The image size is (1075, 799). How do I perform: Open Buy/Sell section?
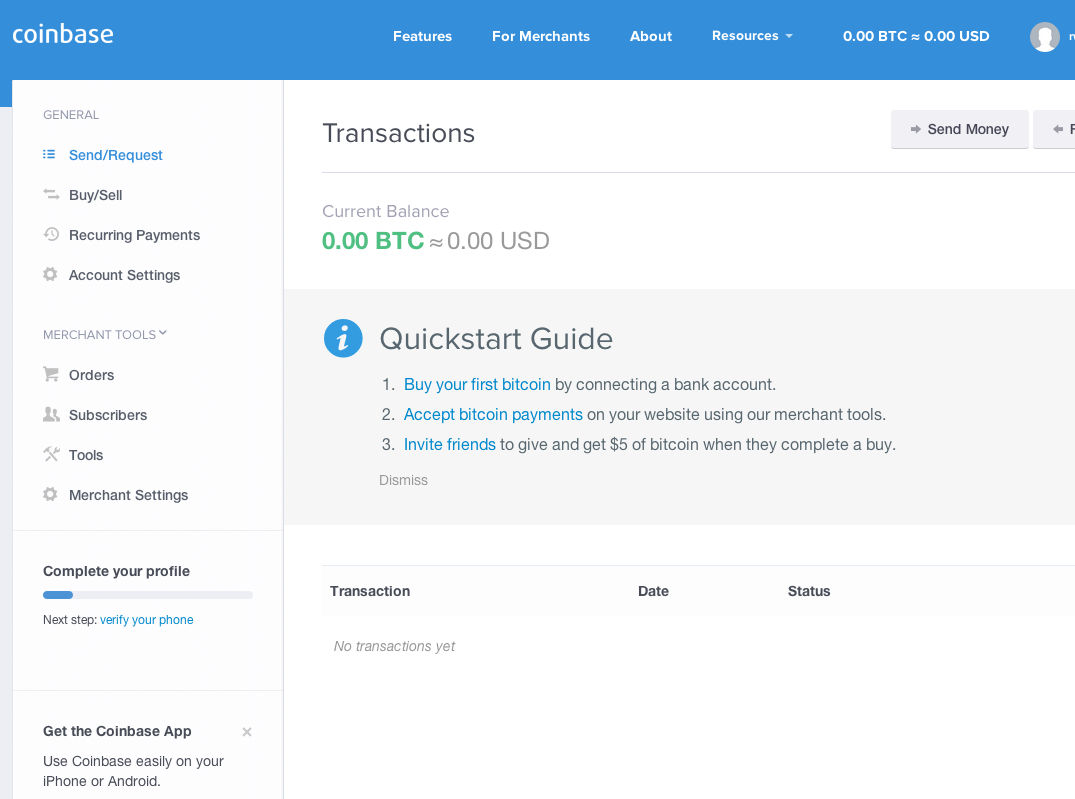click(x=95, y=195)
